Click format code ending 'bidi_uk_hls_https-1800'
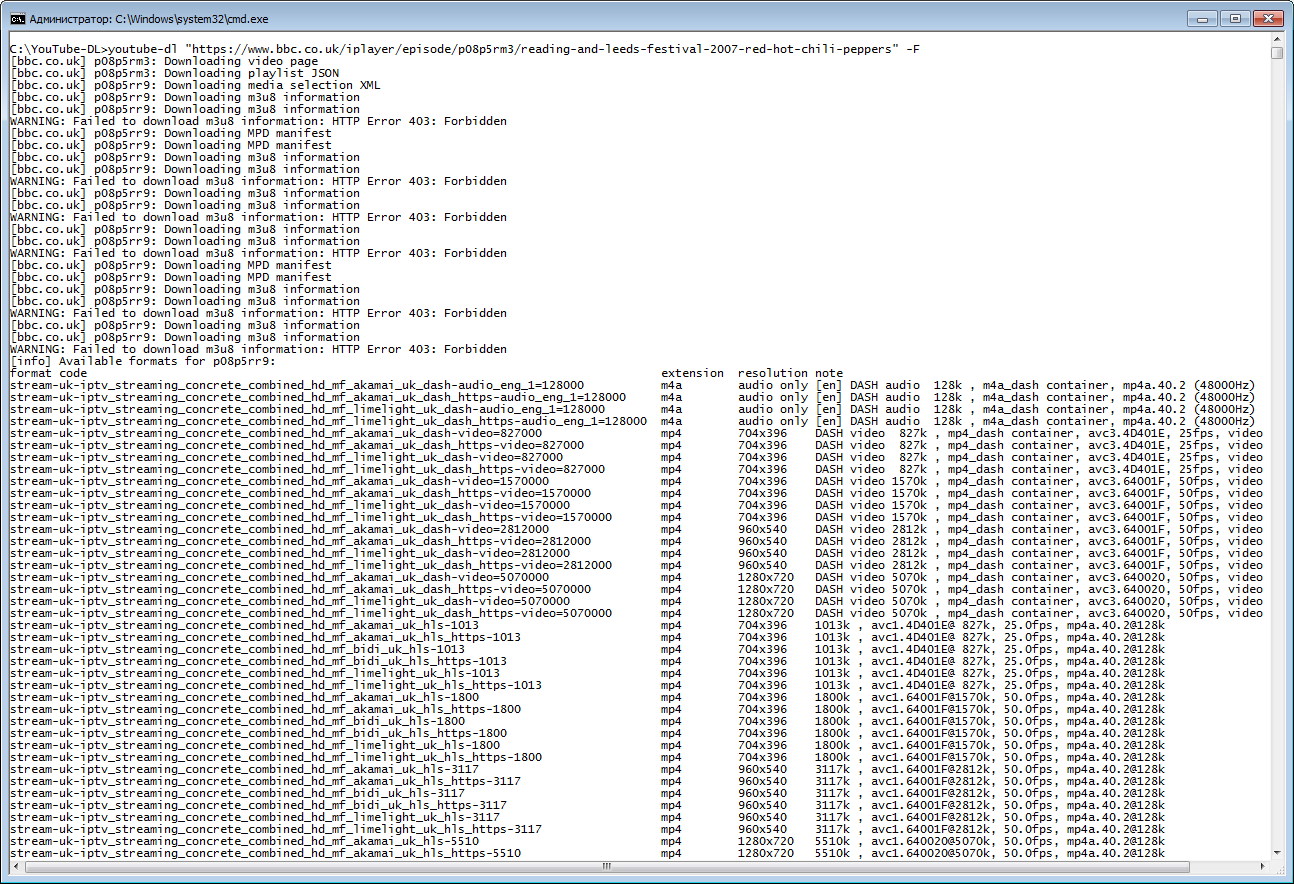1294x884 pixels. coord(259,733)
